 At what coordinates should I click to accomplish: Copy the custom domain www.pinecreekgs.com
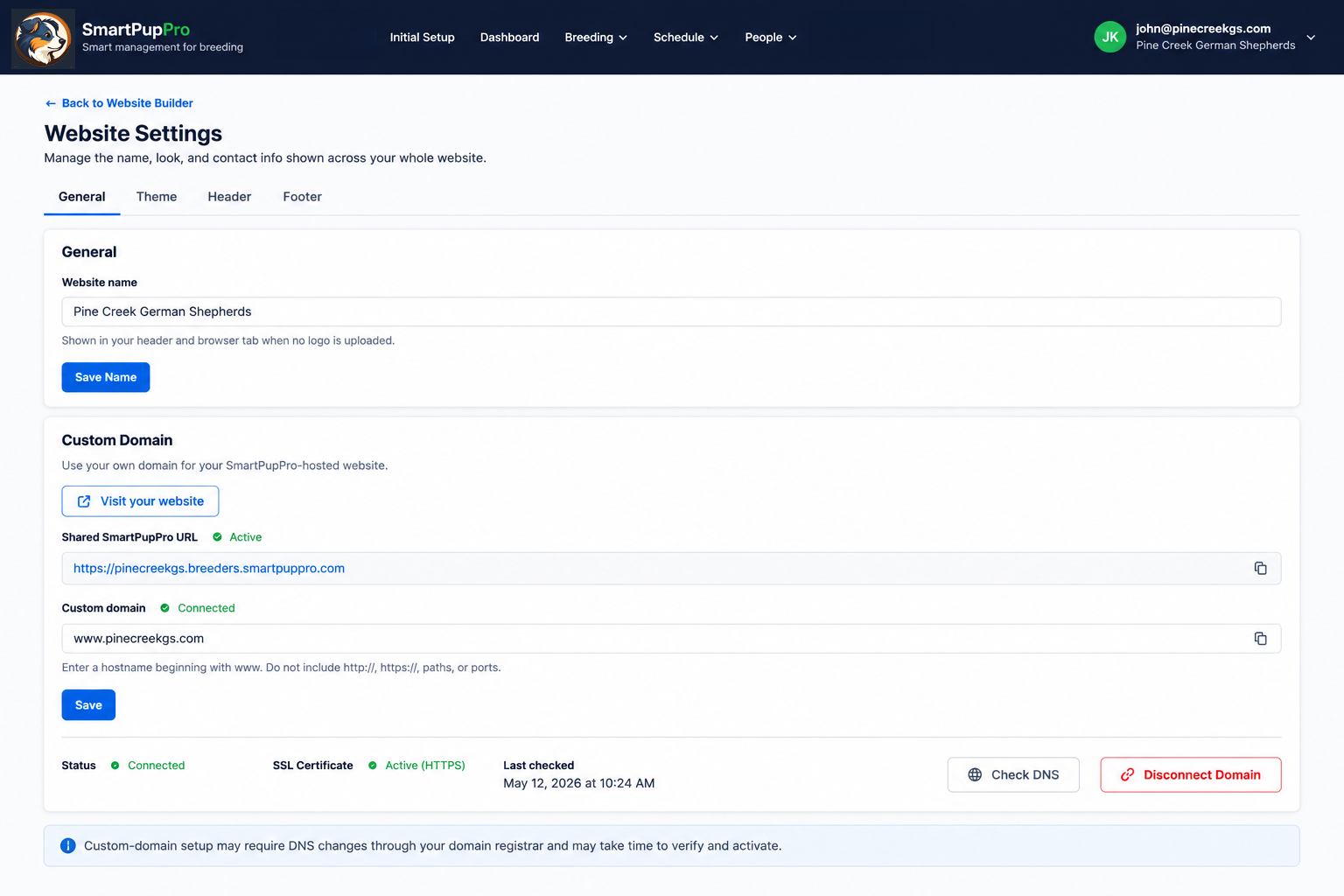point(1260,639)
